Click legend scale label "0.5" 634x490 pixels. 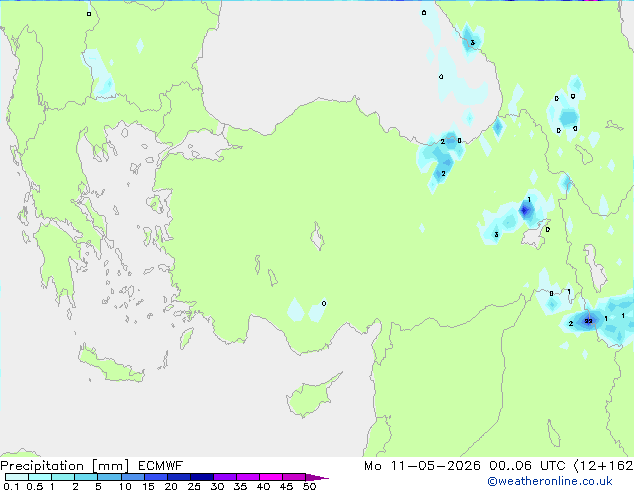(35, 486)
